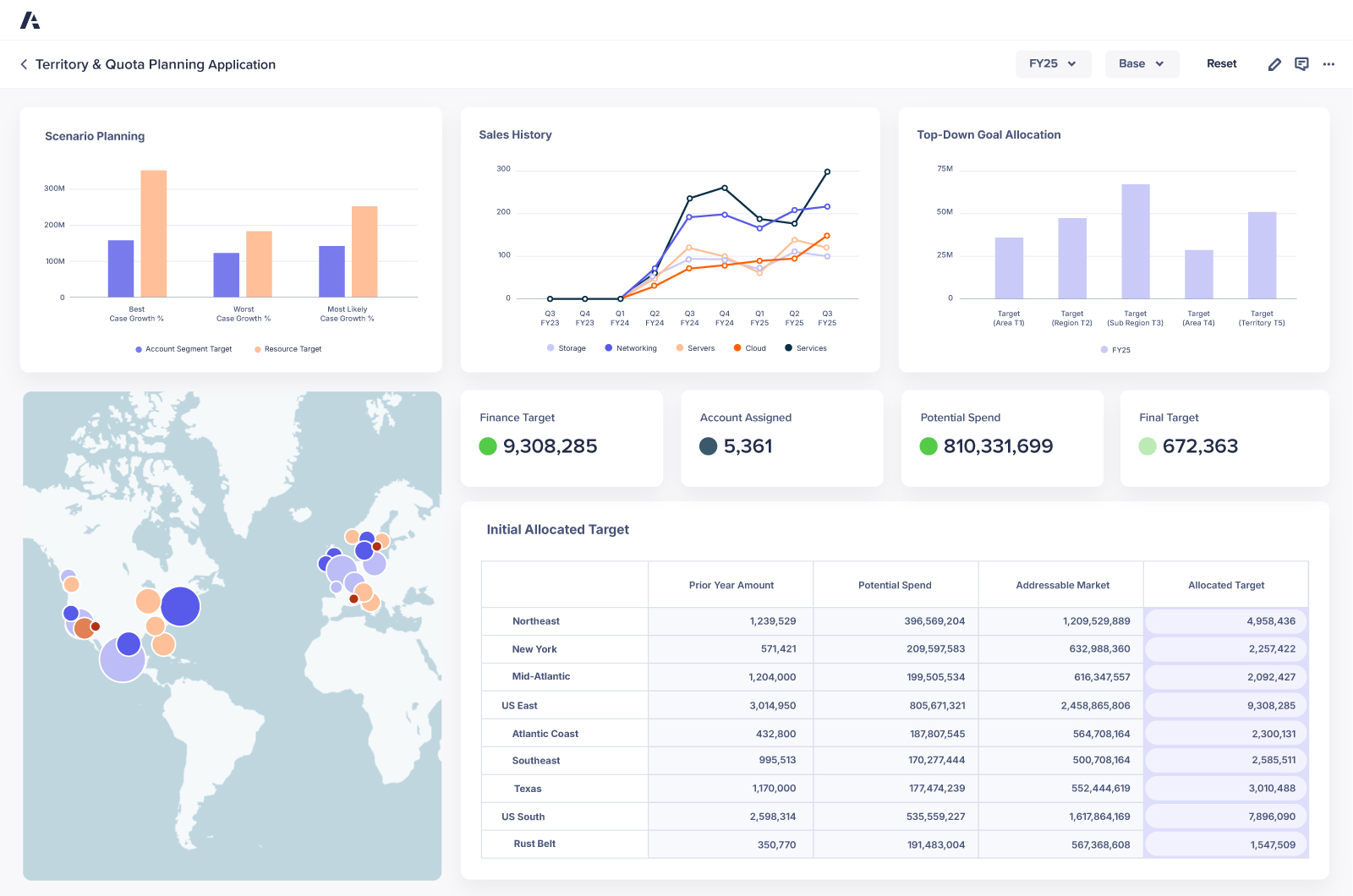
Task: Select the edit pencil icon
Action: click(x=1275, y=63)
